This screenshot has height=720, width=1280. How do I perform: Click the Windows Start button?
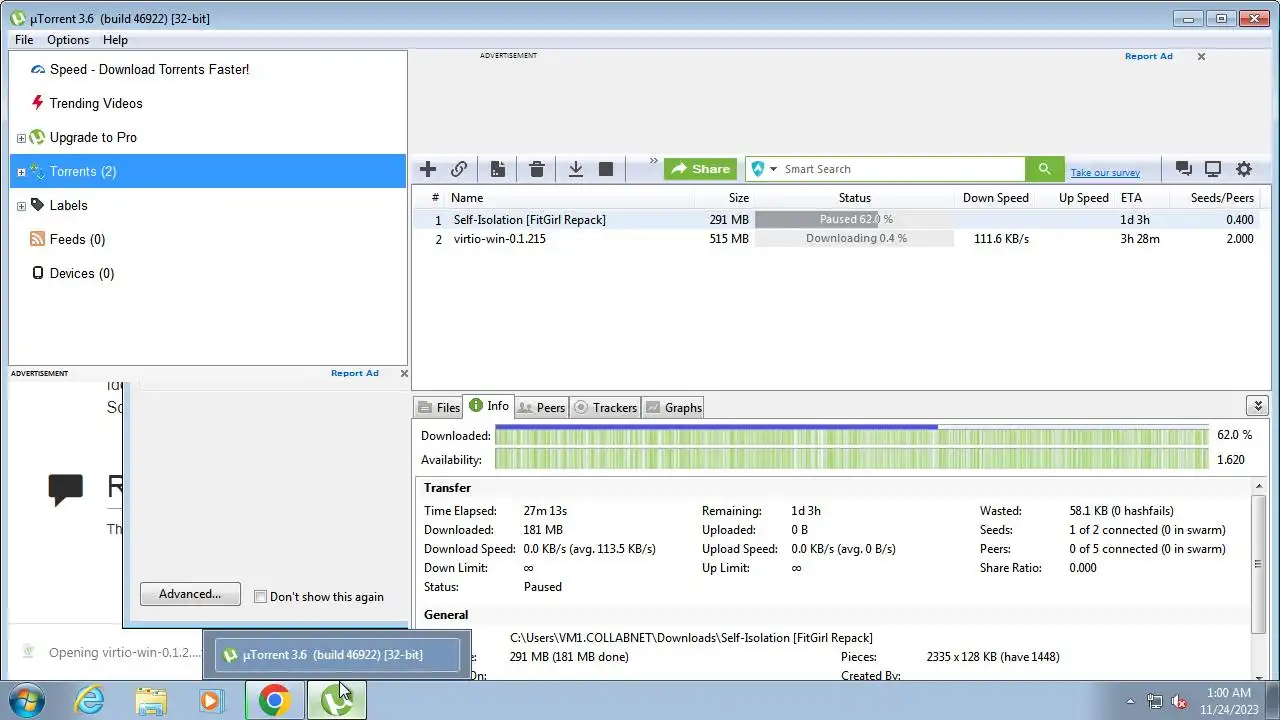tap(25, 700)
